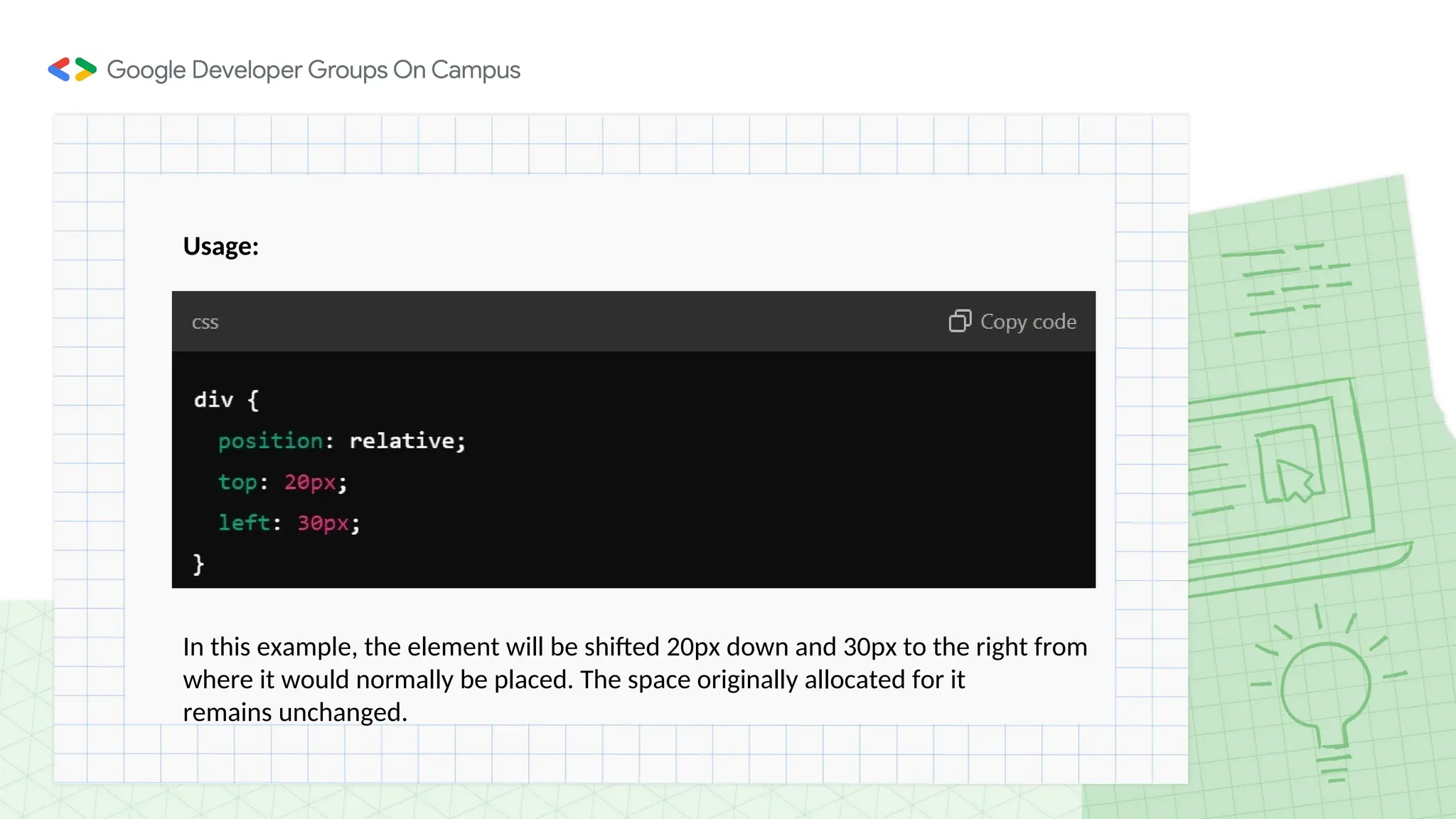Screen dimensions: 1456x819
Task: Click the Copy code clipboard icon
Action: click(959, 321)
